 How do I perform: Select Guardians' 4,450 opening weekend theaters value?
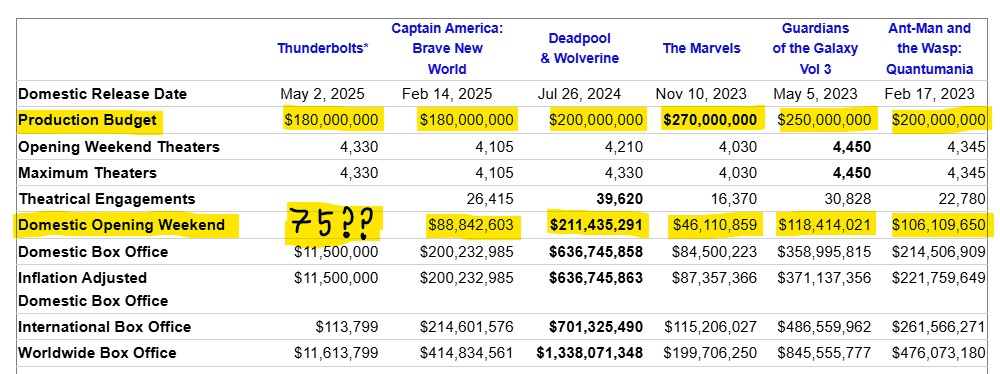tap(851, 147)
